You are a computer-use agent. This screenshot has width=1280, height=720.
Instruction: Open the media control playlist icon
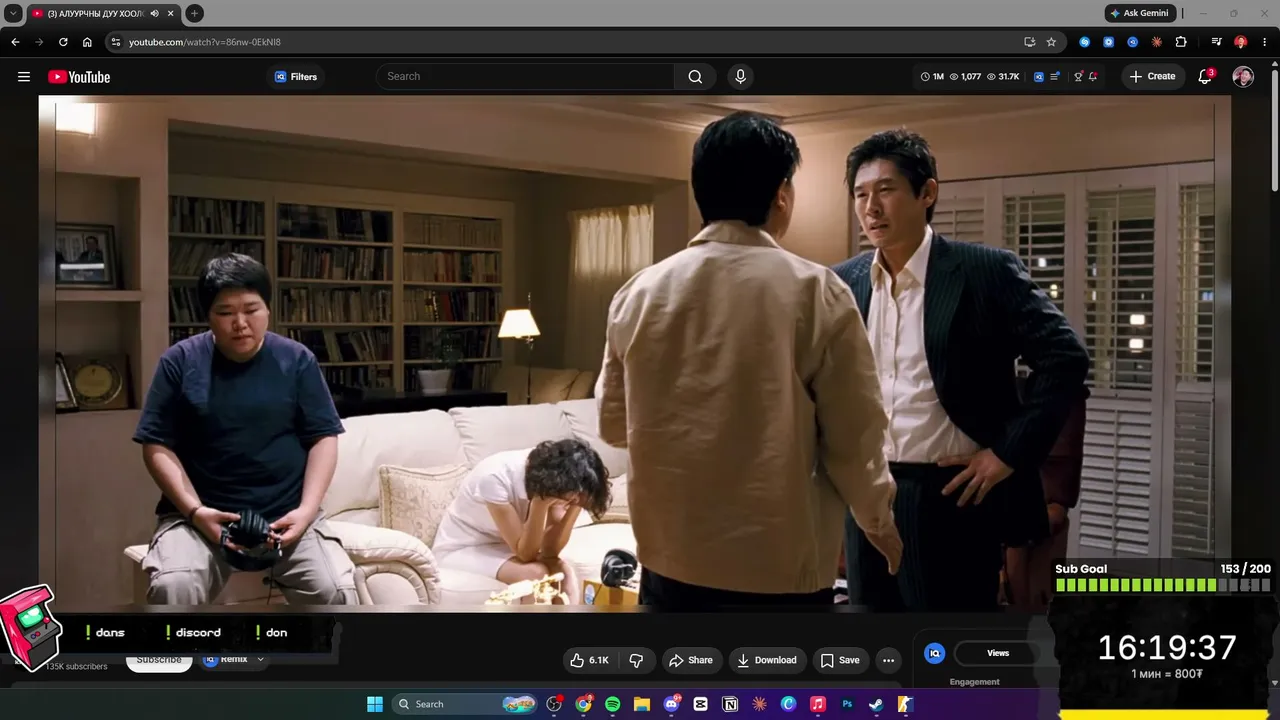click(1216, 42)
